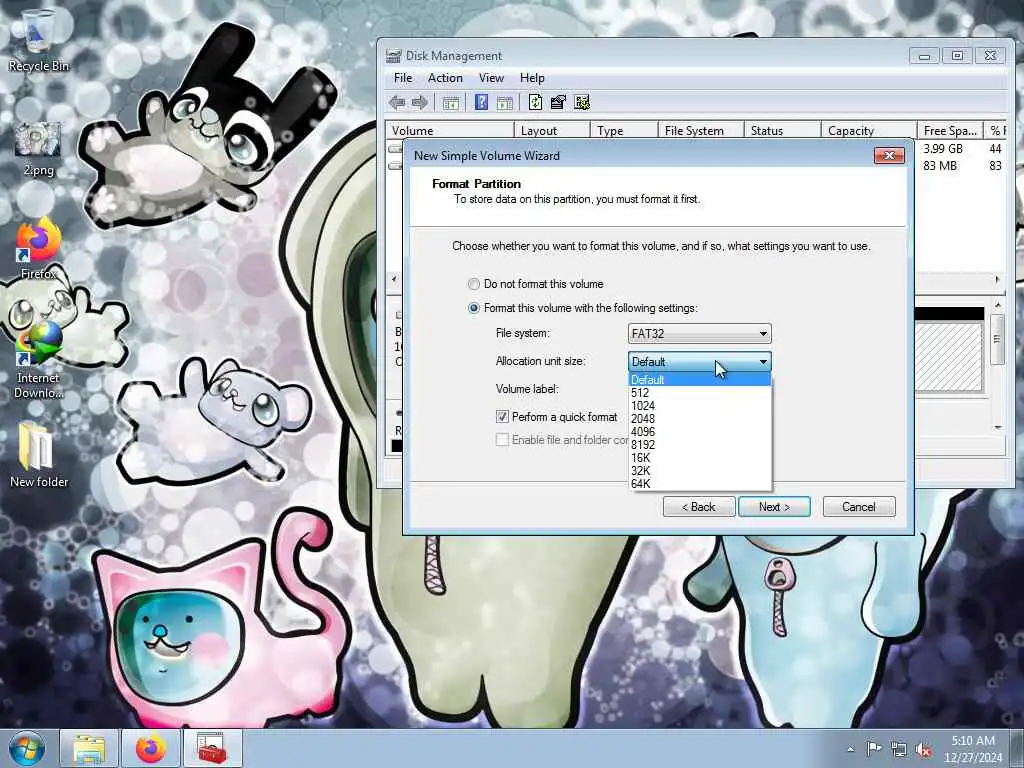1024x768 pixels.
Task: Click the red toolbox taskbar icon
Action: 212,748
